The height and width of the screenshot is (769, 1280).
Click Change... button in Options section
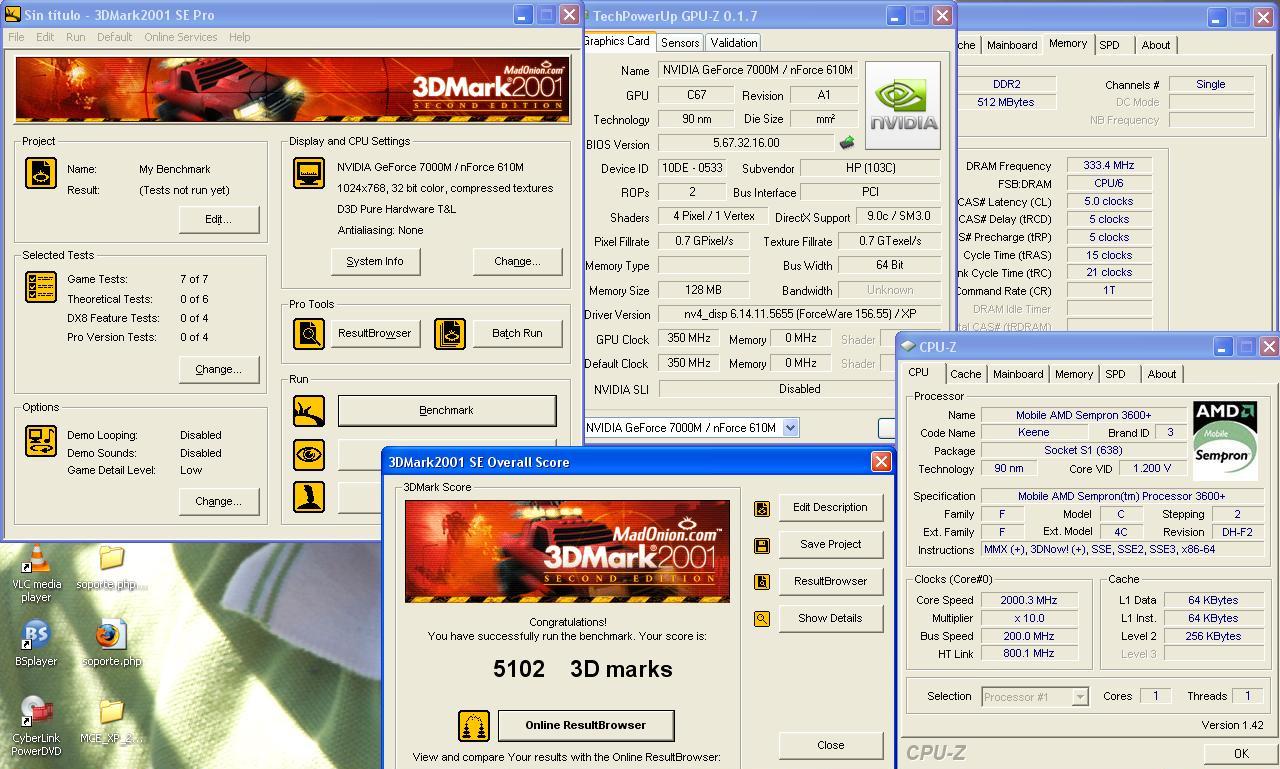tap(218, 501)
